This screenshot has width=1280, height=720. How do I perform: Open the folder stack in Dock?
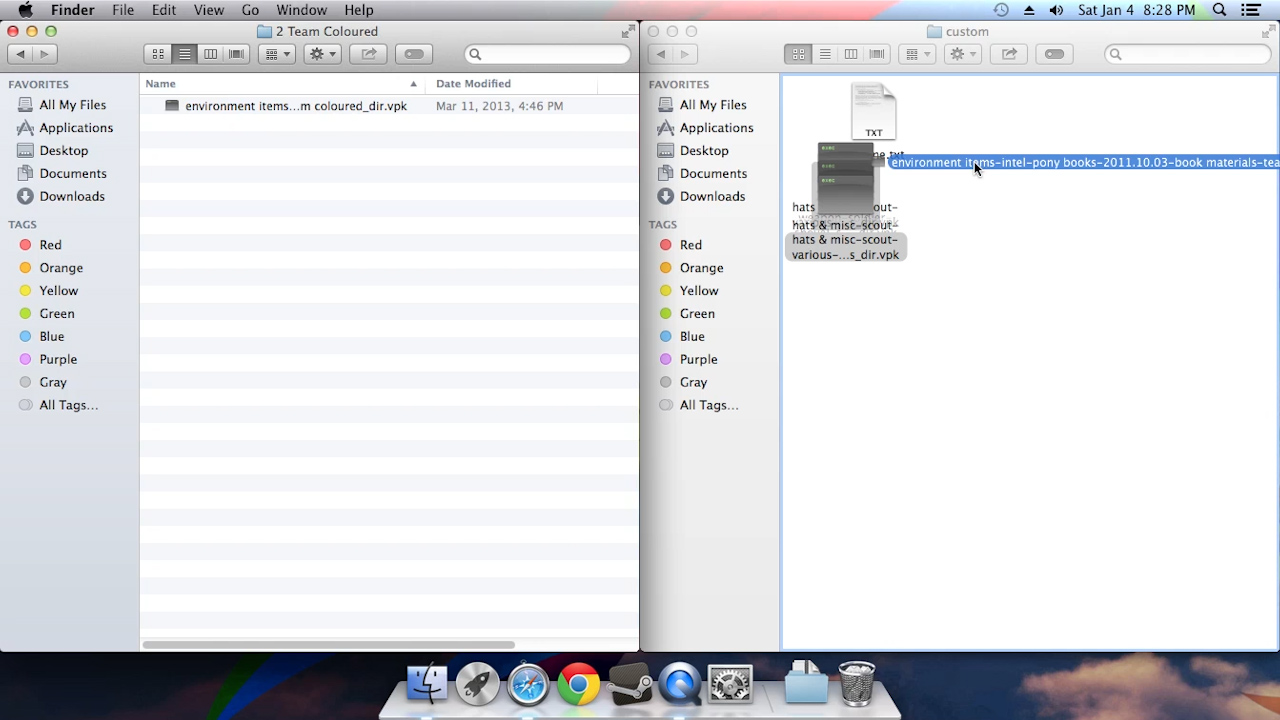pos(805,684)
